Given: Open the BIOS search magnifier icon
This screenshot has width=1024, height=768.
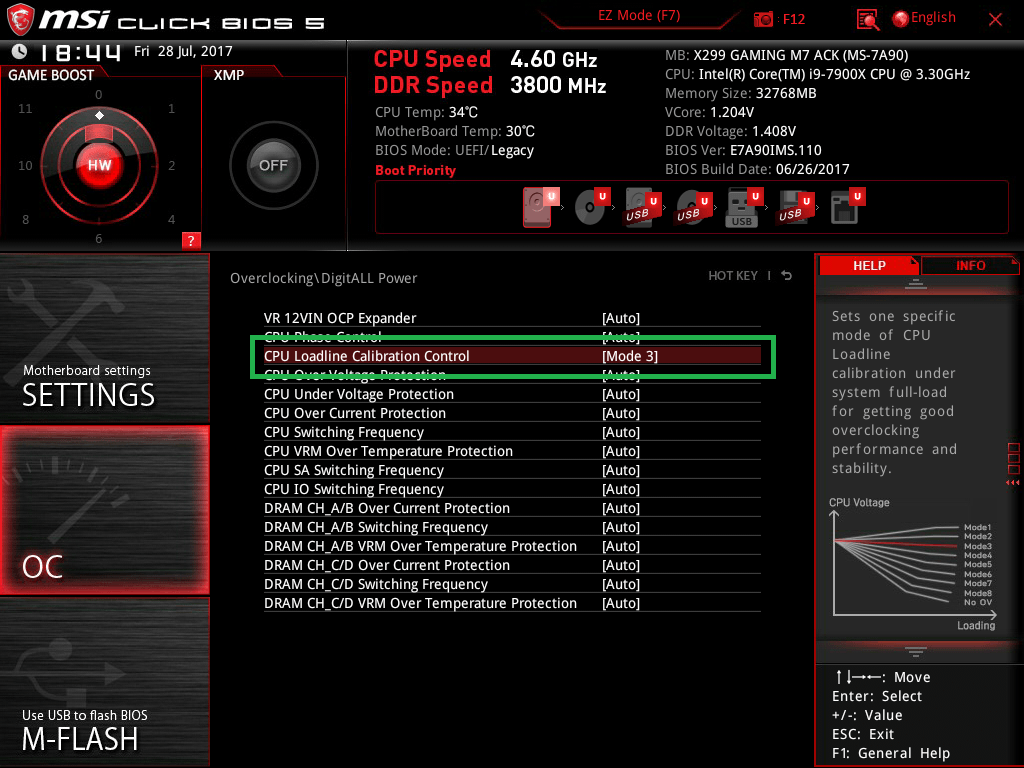Looking at the screenshot, I should (867, 20).
